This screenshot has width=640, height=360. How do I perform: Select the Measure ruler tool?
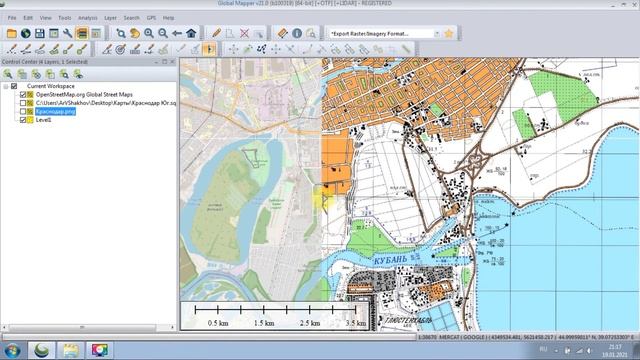coord(282,33)
